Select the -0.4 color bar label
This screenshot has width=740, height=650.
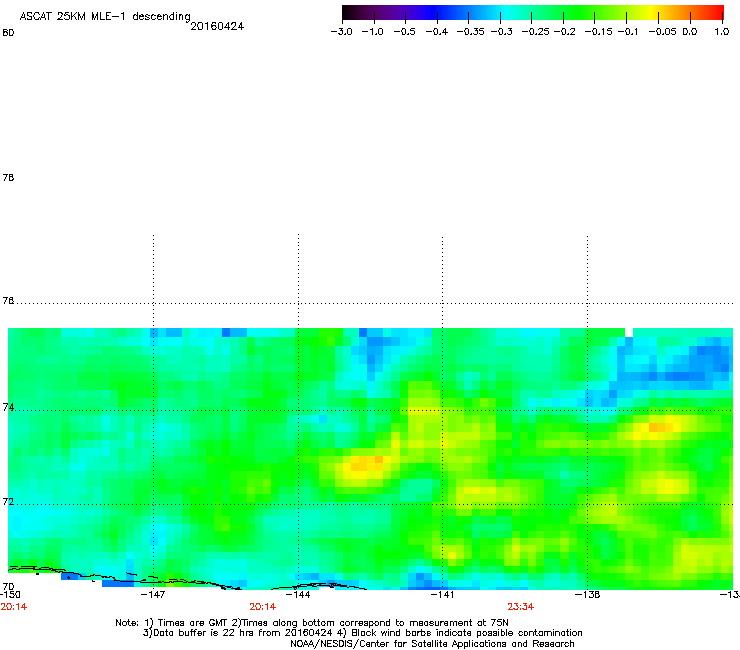click(x=437, y=32)
